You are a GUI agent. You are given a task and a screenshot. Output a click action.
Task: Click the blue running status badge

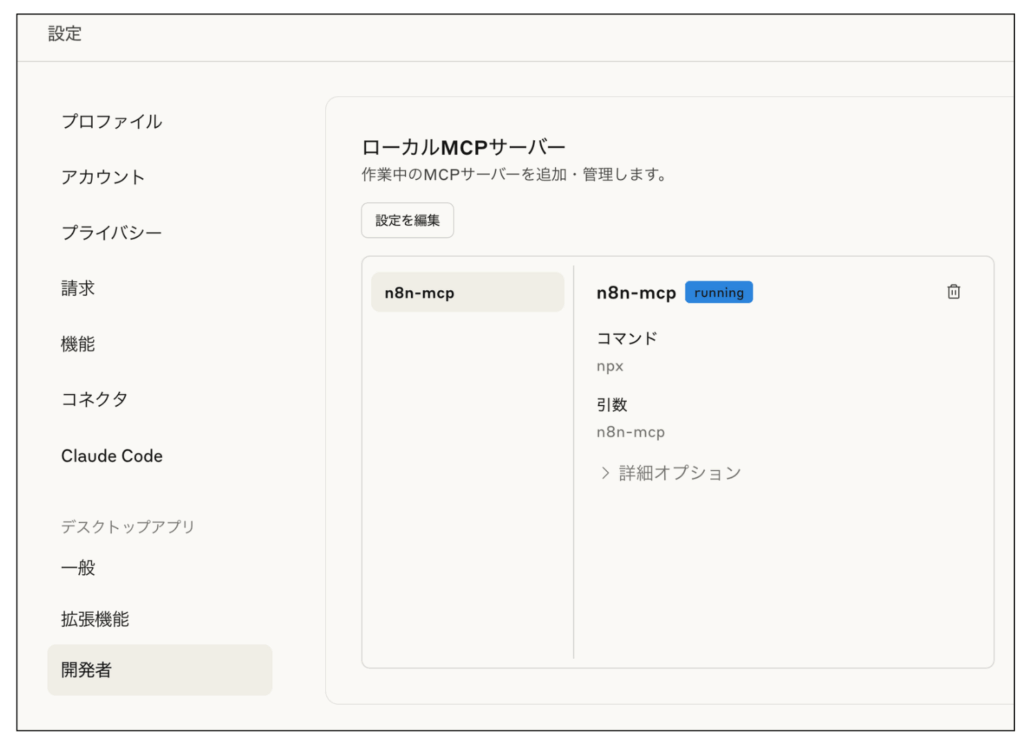pos(719,292)
